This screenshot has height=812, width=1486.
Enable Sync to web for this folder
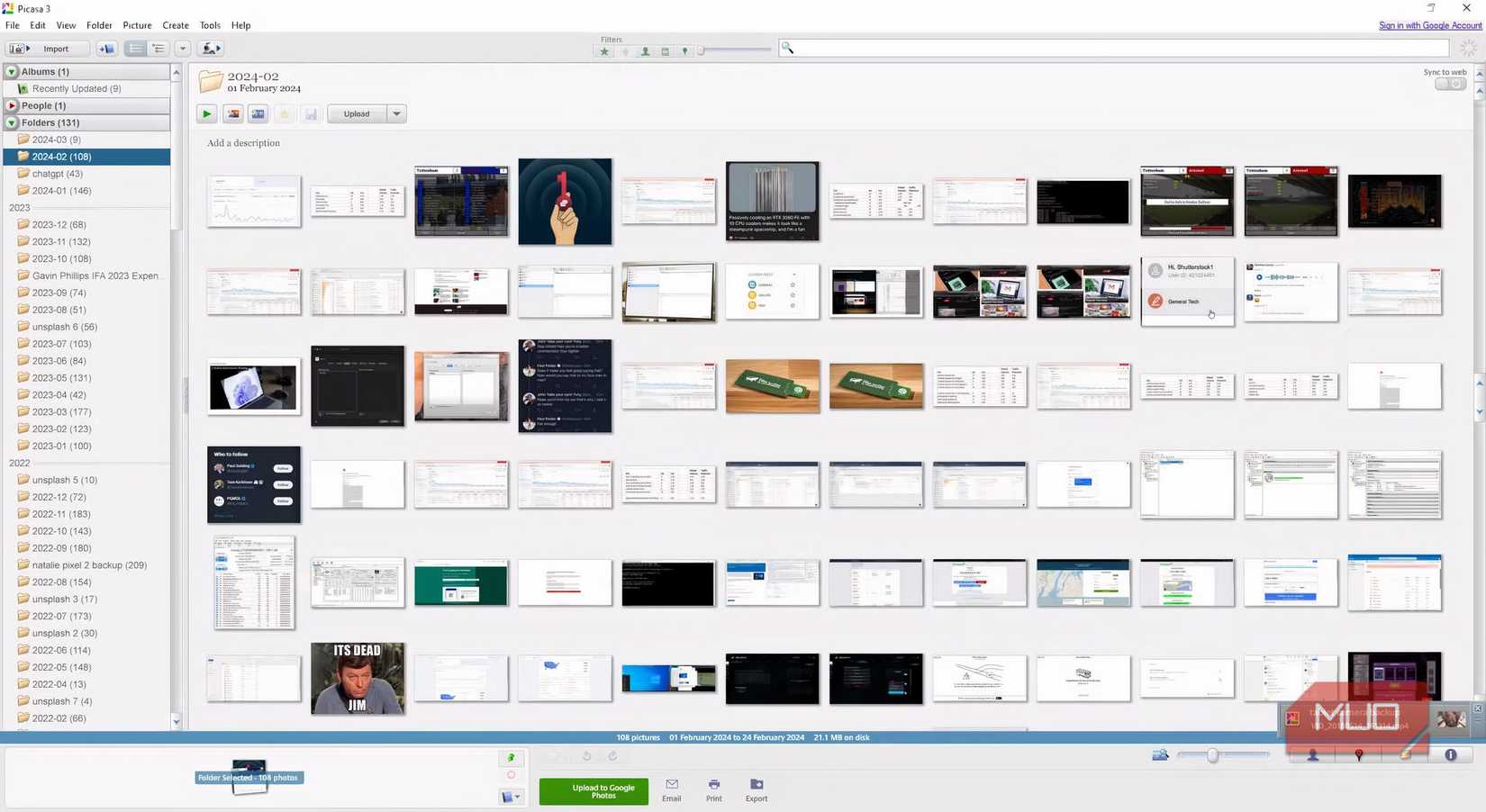pyautogui.click(x=1451, y=83)
